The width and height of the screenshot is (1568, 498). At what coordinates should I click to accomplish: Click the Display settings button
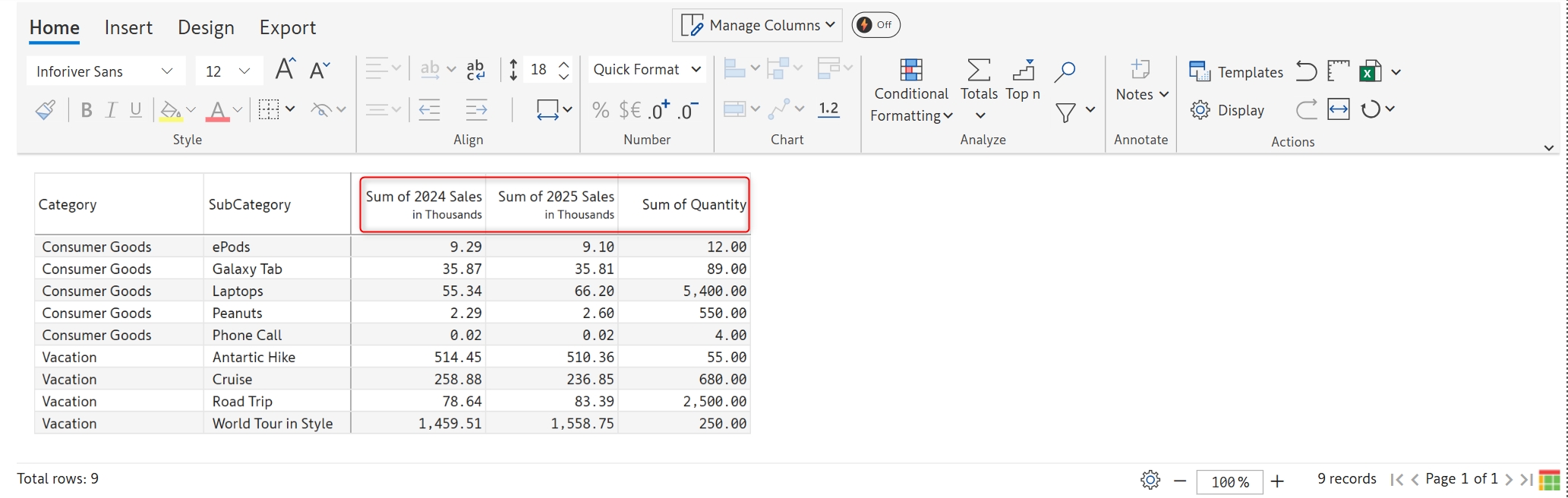click(x=1227, y=110)
